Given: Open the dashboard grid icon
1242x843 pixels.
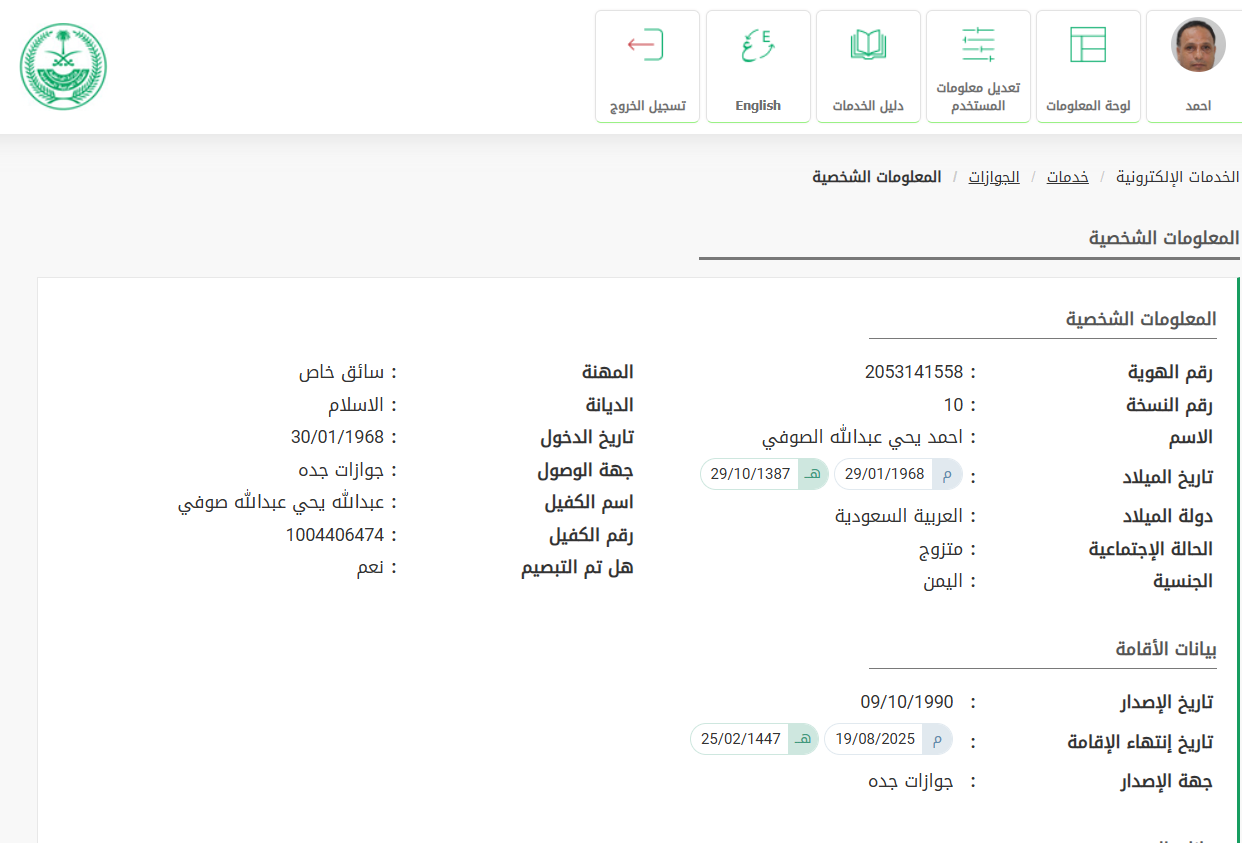Looking at the screenshot, I should (x=1088, y=45).
